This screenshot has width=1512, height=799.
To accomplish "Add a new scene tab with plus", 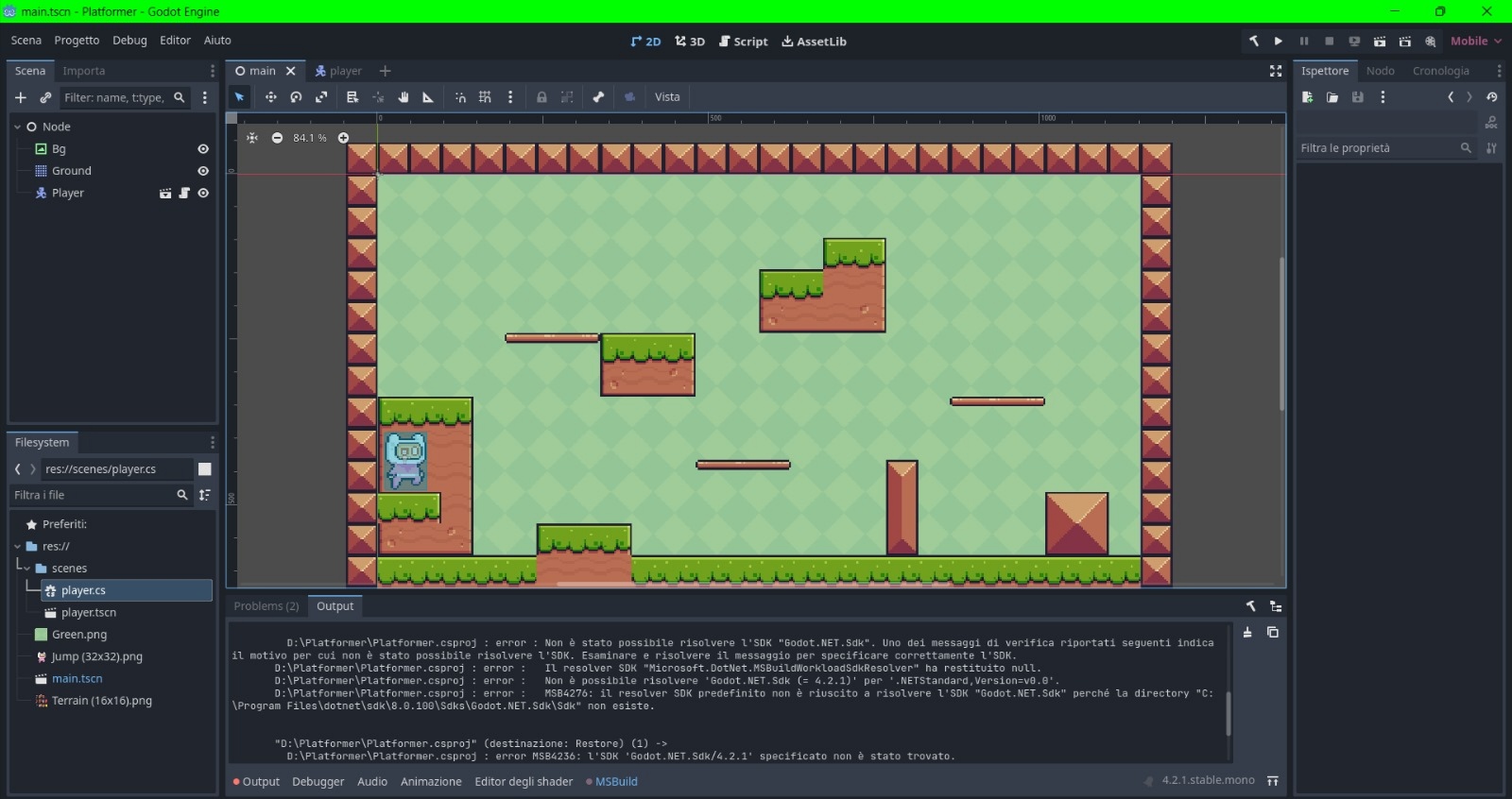I will coord(385,71).
